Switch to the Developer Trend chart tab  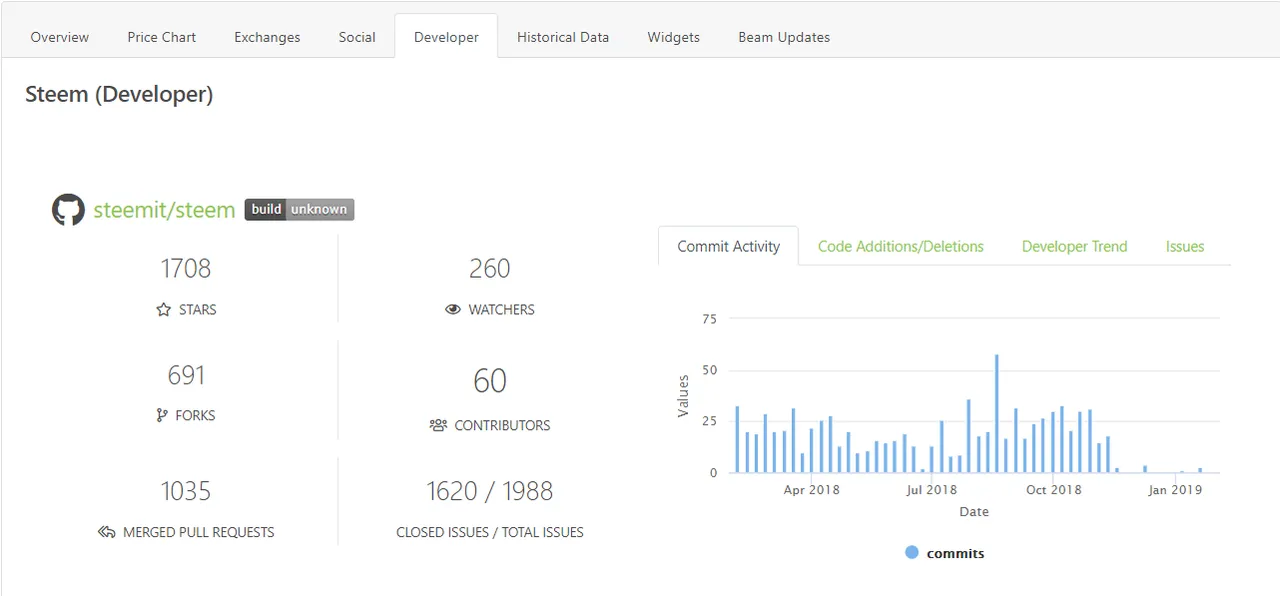tap(1075, 246)
